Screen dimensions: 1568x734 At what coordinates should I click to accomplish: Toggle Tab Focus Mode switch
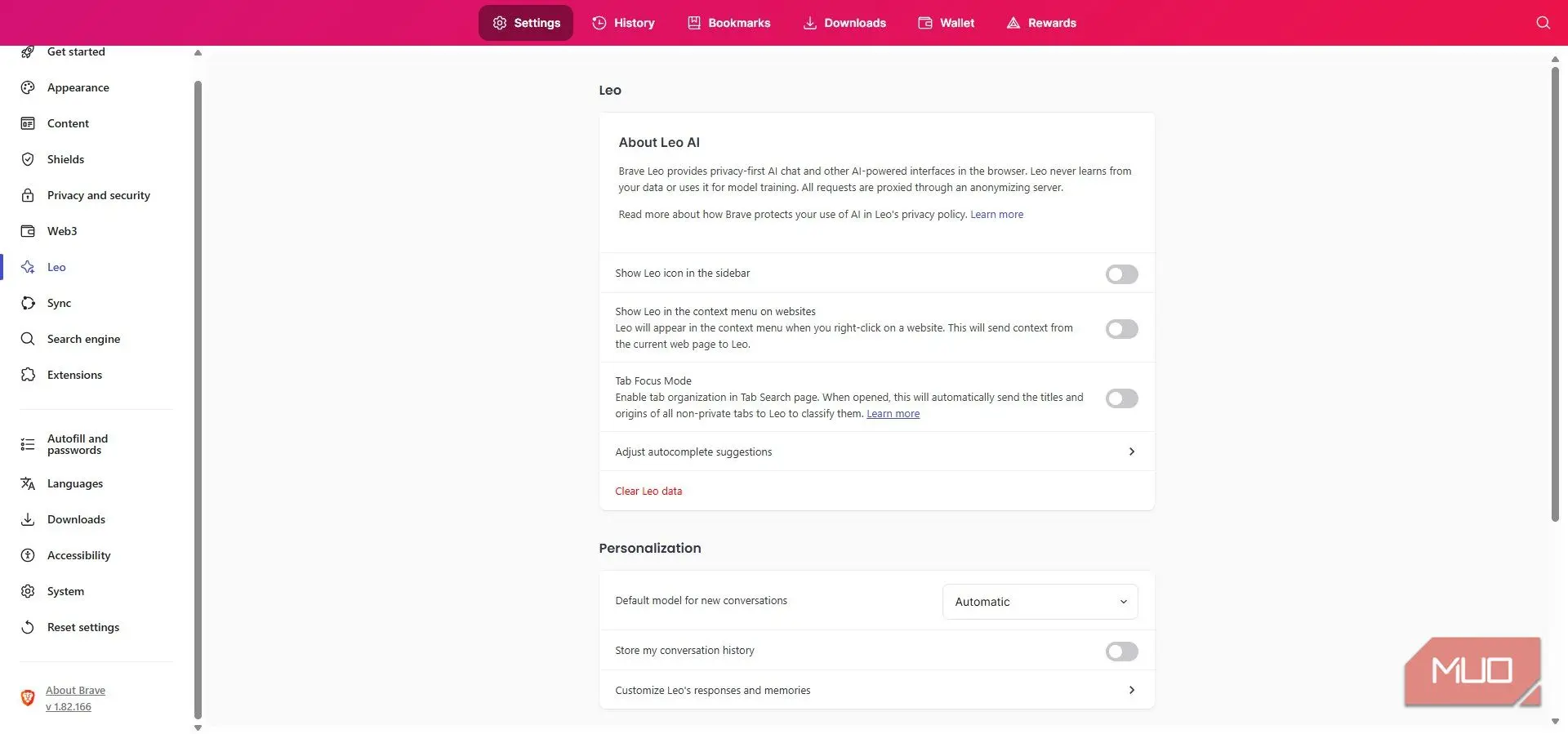point(1121,398)
